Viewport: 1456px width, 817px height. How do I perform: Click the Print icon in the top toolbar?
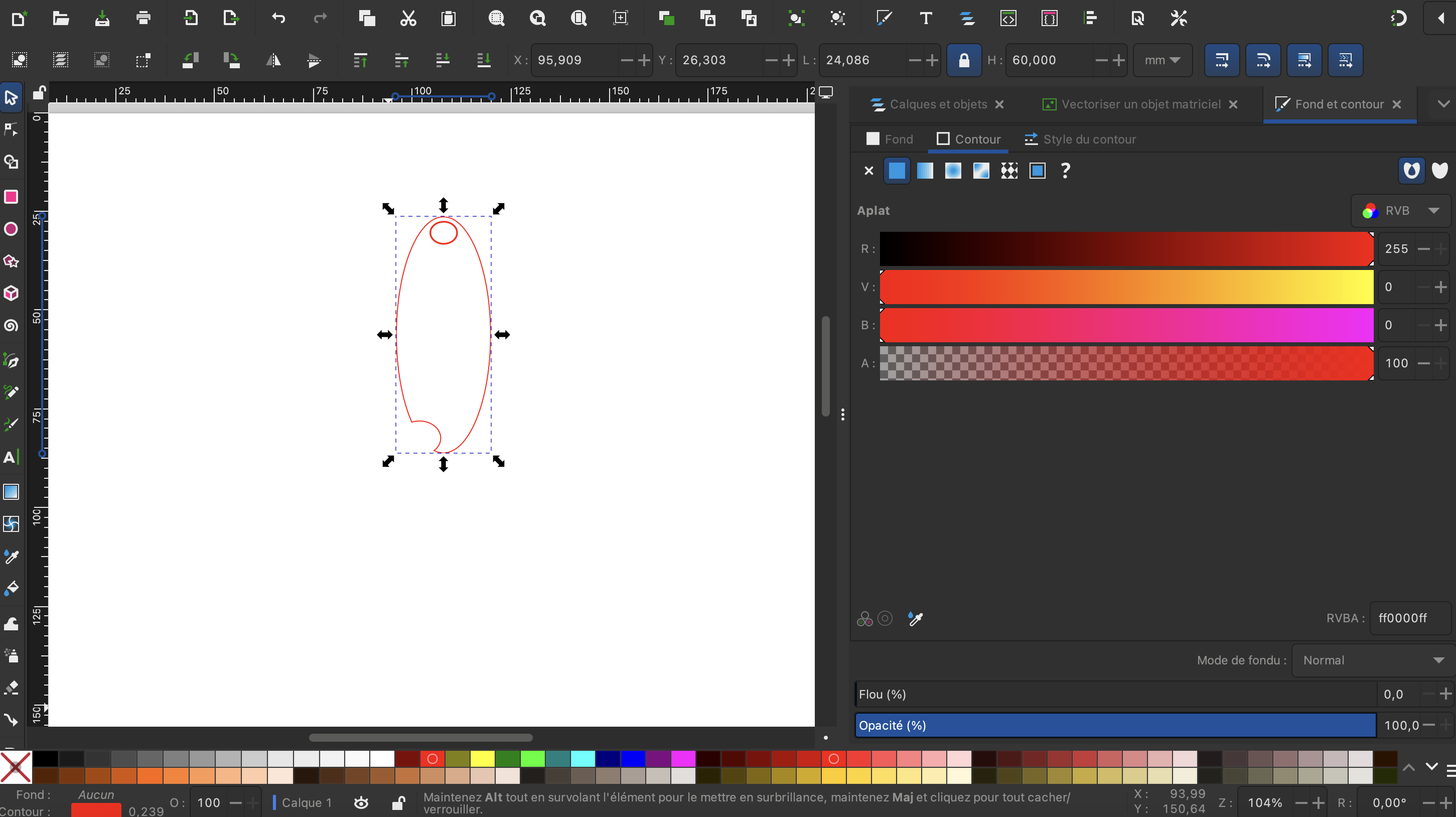coord(143,18)
